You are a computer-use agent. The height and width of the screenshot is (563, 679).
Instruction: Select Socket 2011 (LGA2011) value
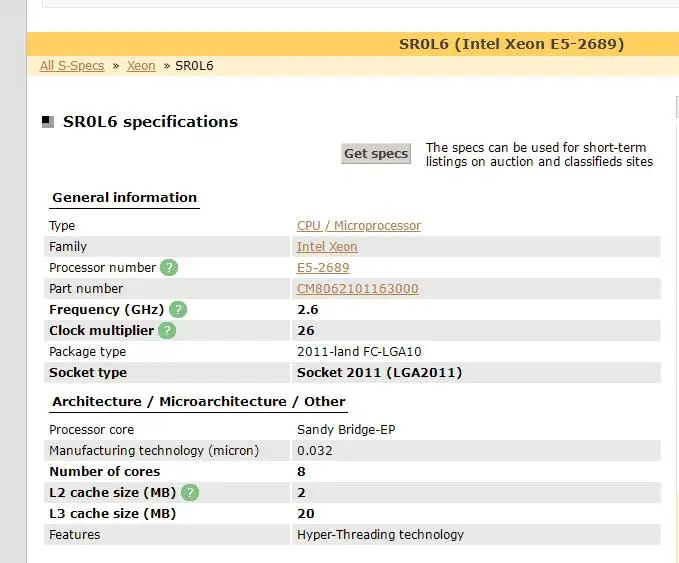coord(379,372)
